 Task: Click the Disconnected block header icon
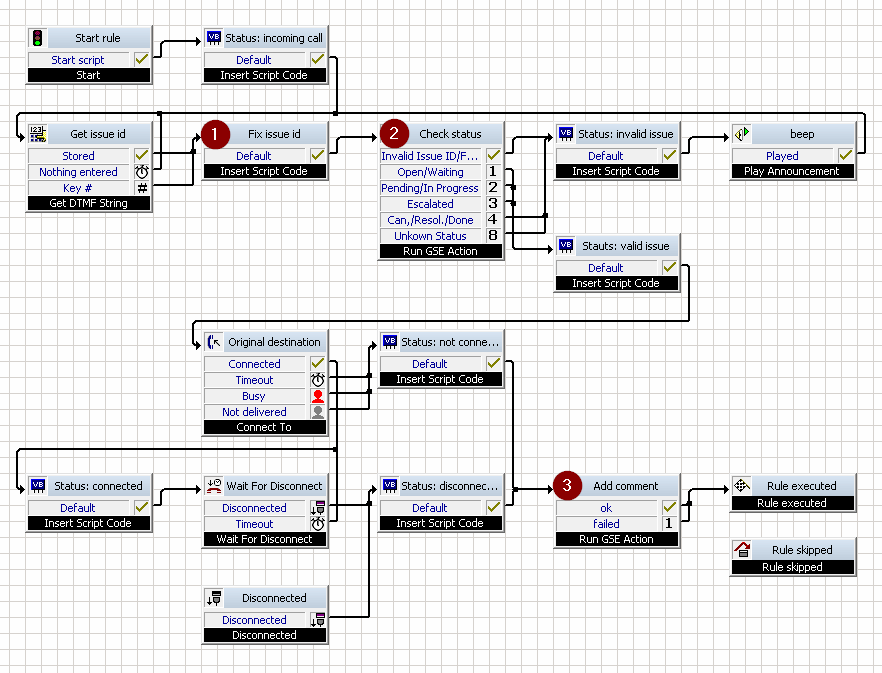coord(214,598)
